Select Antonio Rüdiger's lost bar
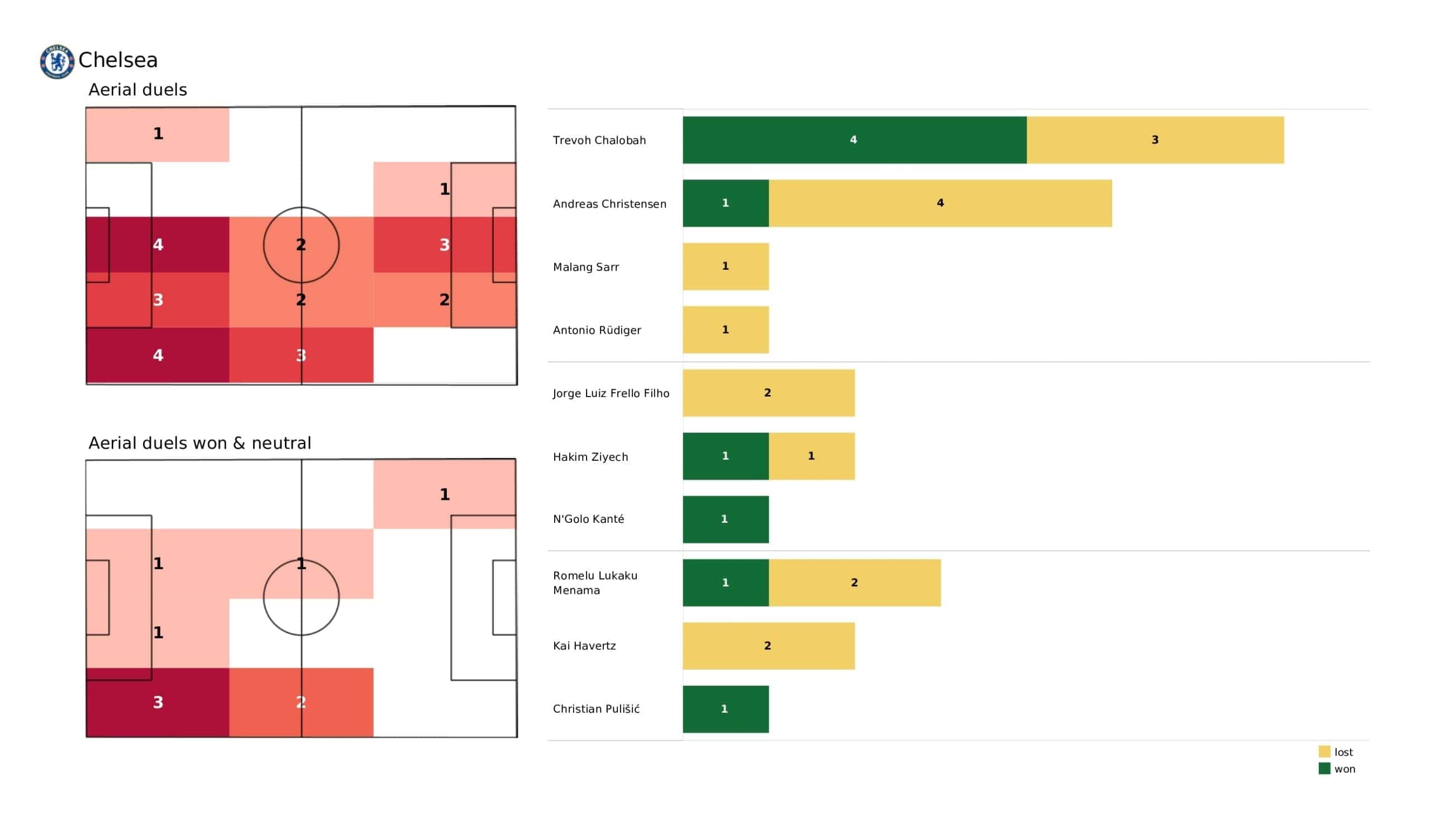 click(725, 330)
